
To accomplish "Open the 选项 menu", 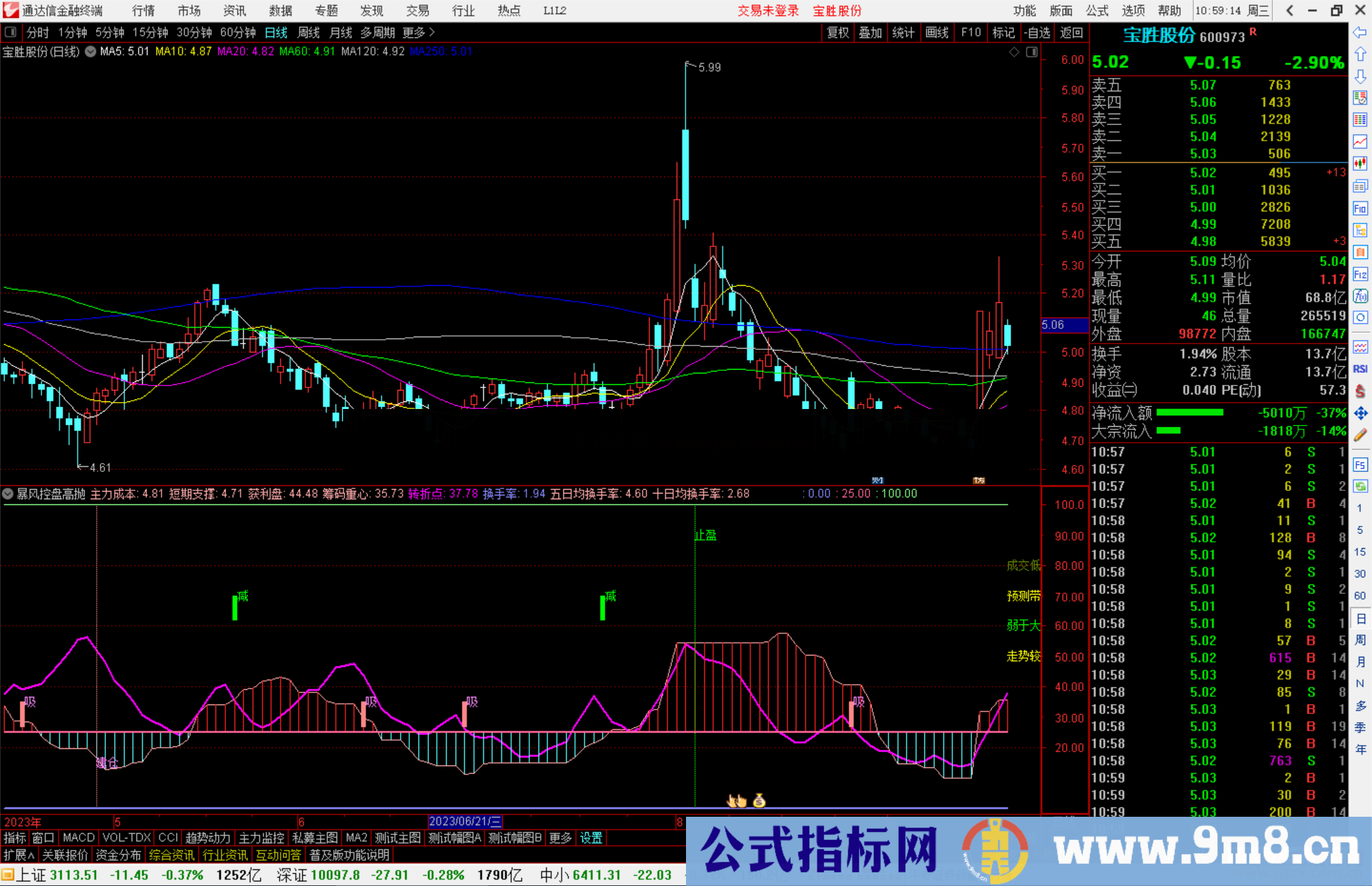I will click(1133, 10).
